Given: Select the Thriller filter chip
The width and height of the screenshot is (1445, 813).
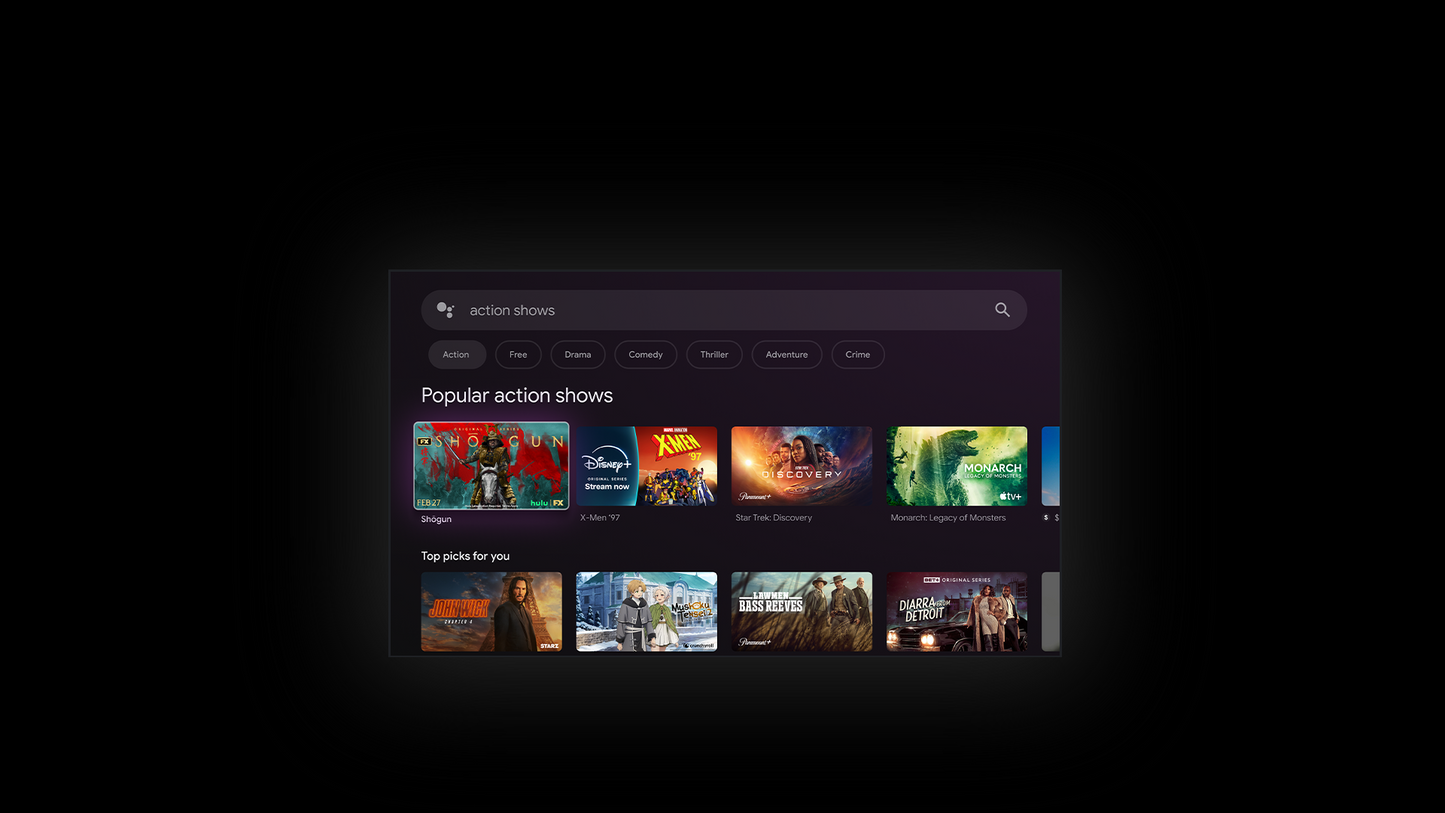Looking at the screenshot, I should (714, 354).
